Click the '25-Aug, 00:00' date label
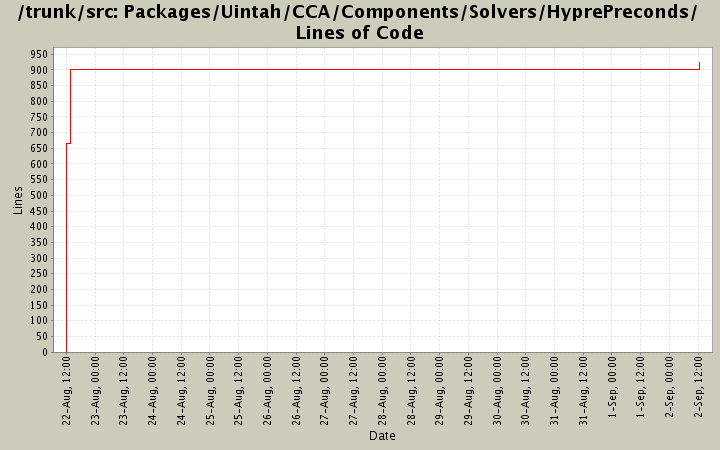The height and width of the screenshot is (450, 720). click(x=210, y=390)
